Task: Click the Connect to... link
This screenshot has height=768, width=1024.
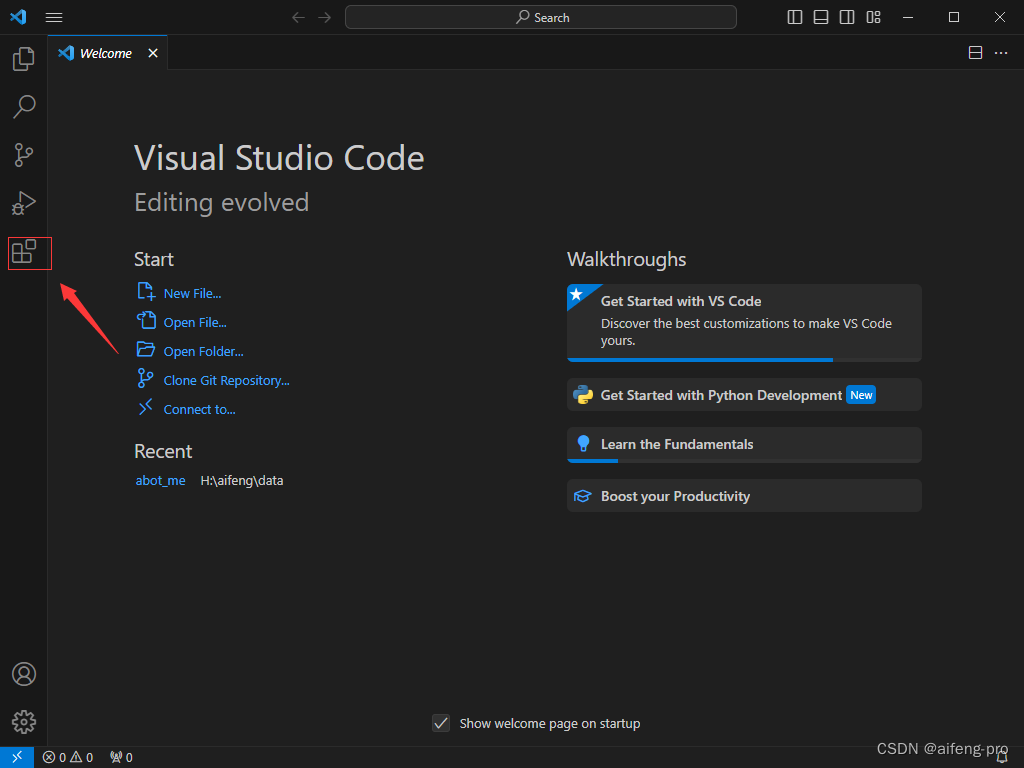Action: 199,409
